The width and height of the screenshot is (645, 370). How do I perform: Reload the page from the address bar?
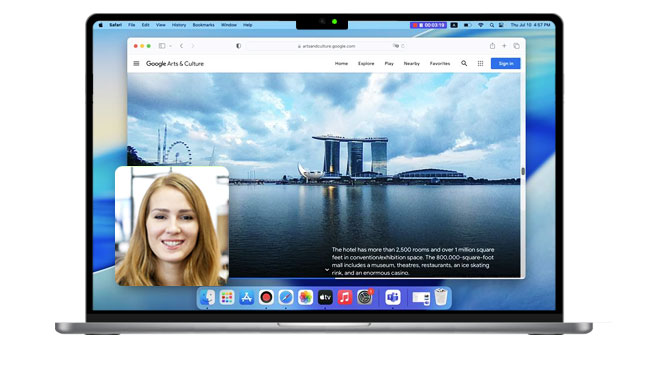(x=403, y=46)
